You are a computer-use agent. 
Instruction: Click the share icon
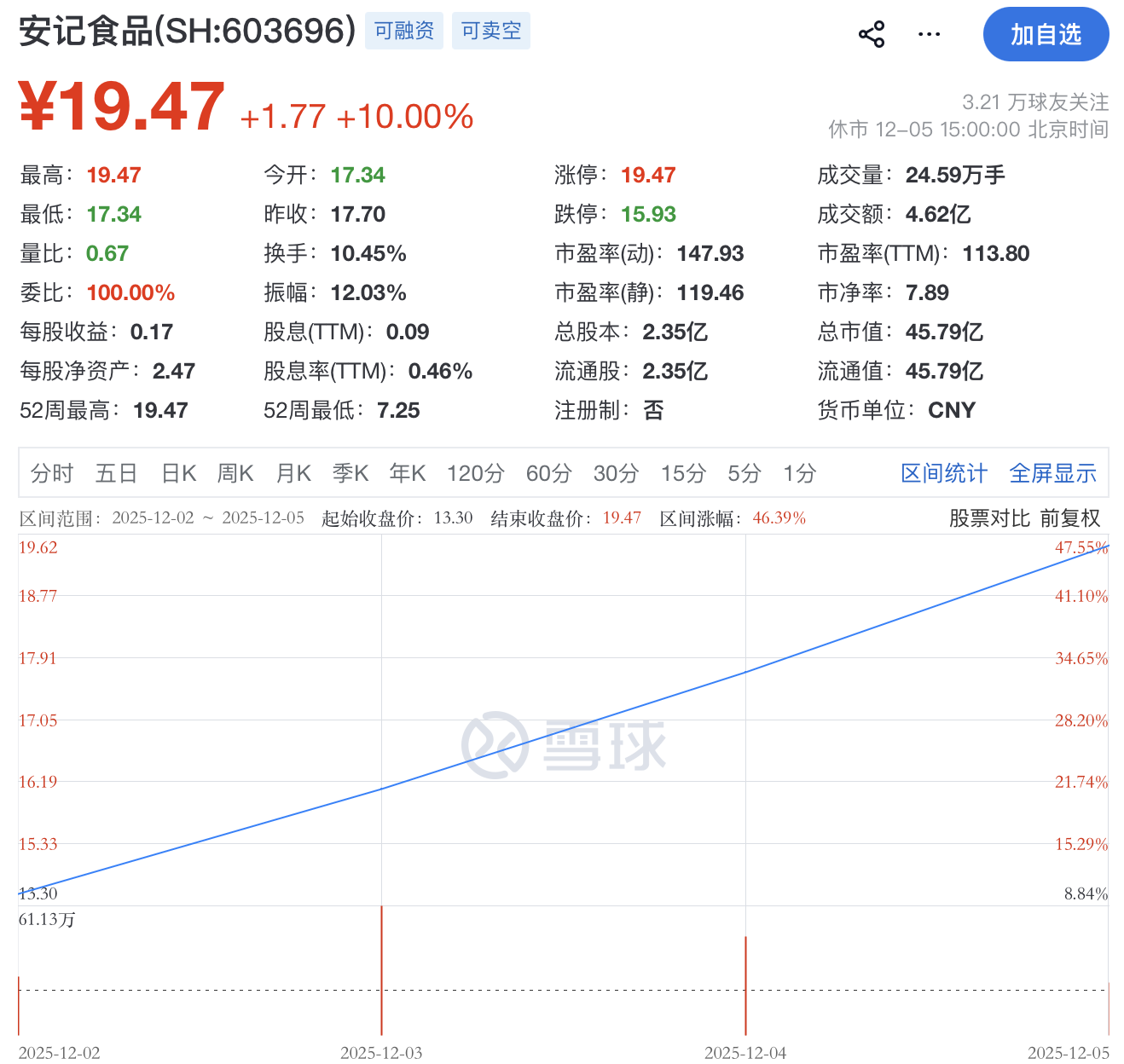tap(871, 35)
